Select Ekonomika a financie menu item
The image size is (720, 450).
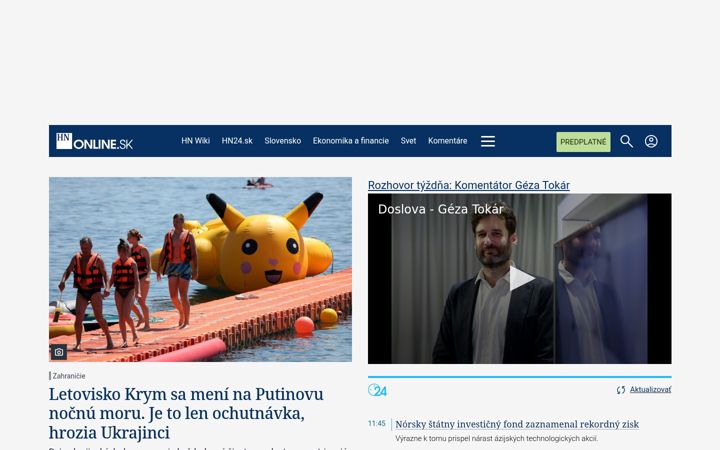pyautogui.click(x=351, y=141)
